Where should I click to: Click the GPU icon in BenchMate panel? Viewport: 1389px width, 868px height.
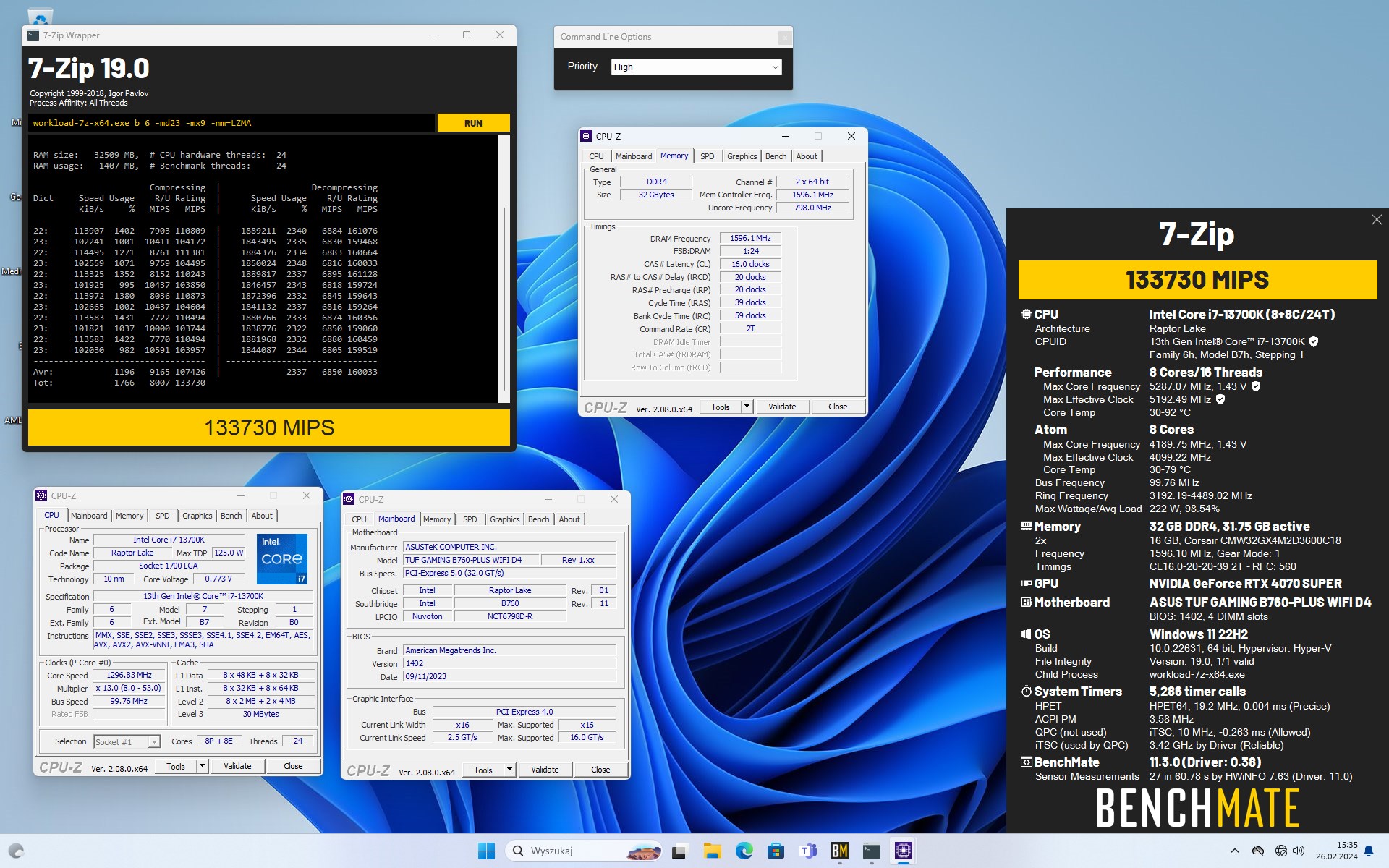1026,583
